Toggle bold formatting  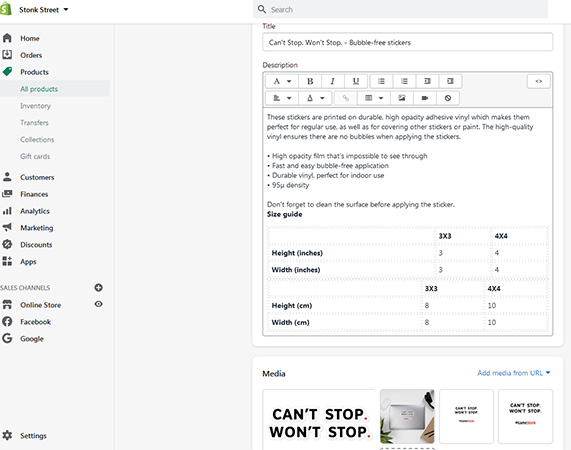click(x=310, y=81)
